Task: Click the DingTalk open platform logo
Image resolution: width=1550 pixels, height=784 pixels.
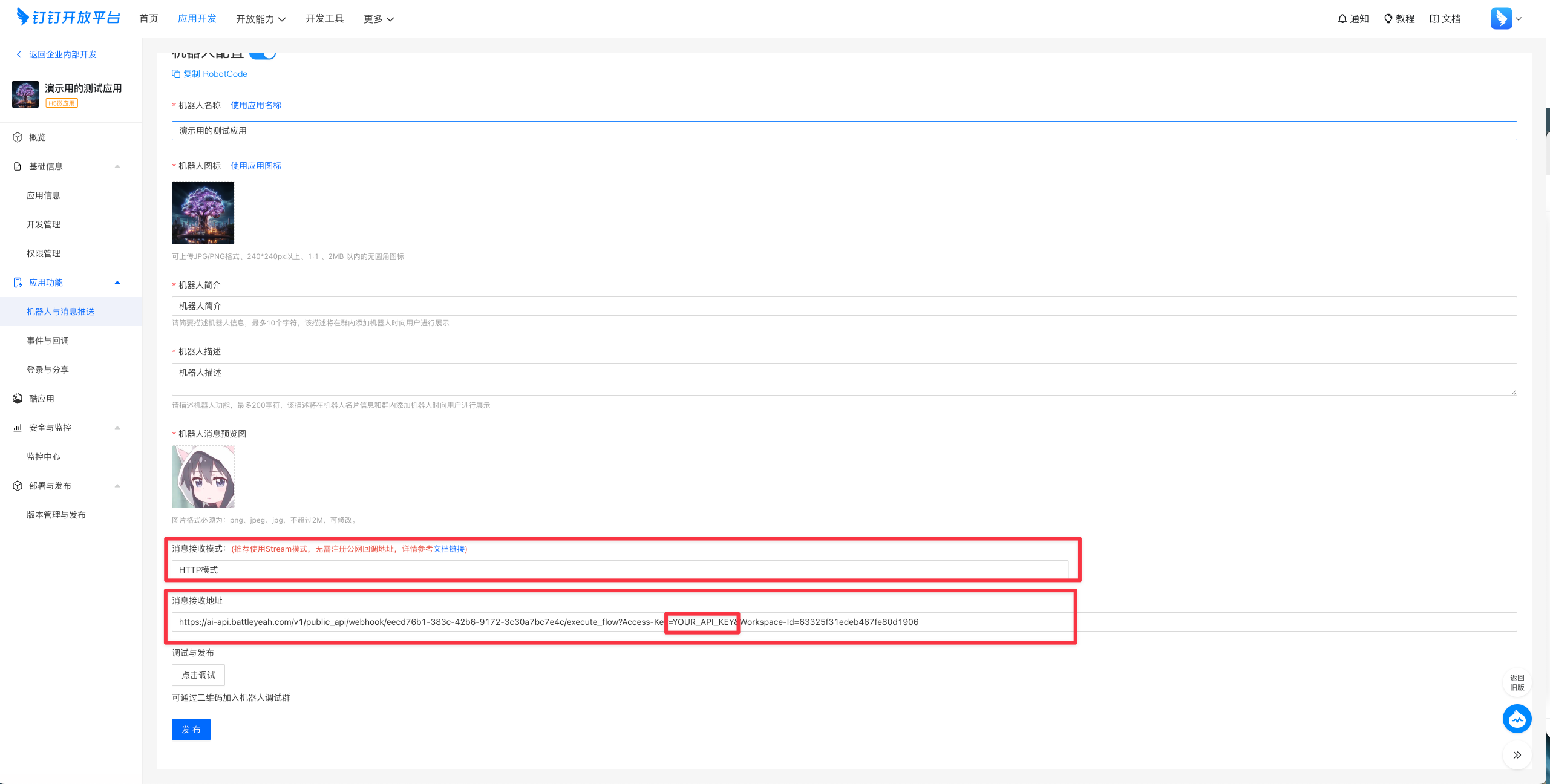Action: click(68, 18)
